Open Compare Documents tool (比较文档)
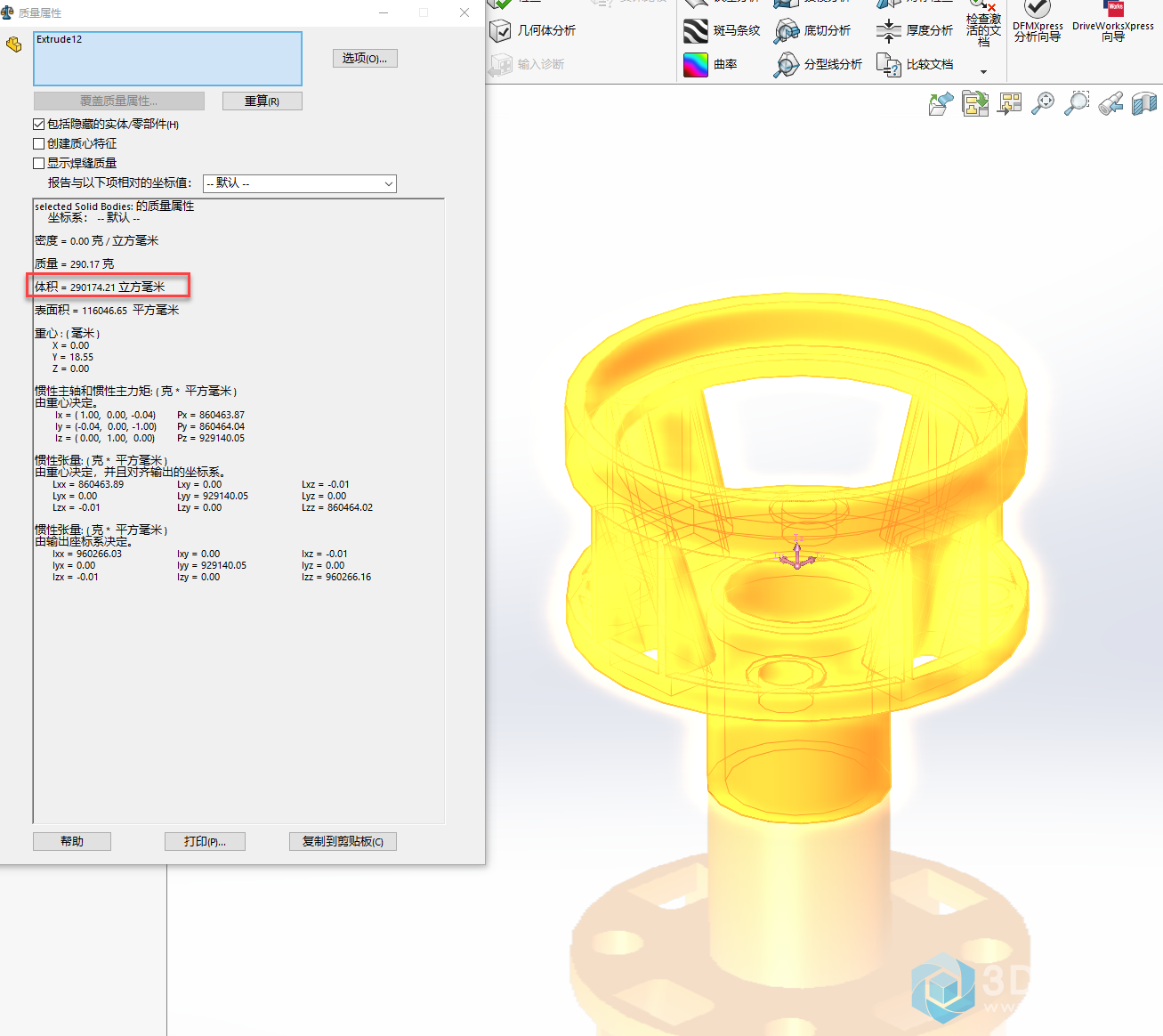The image size is (1163, 1036). point(915,64)
